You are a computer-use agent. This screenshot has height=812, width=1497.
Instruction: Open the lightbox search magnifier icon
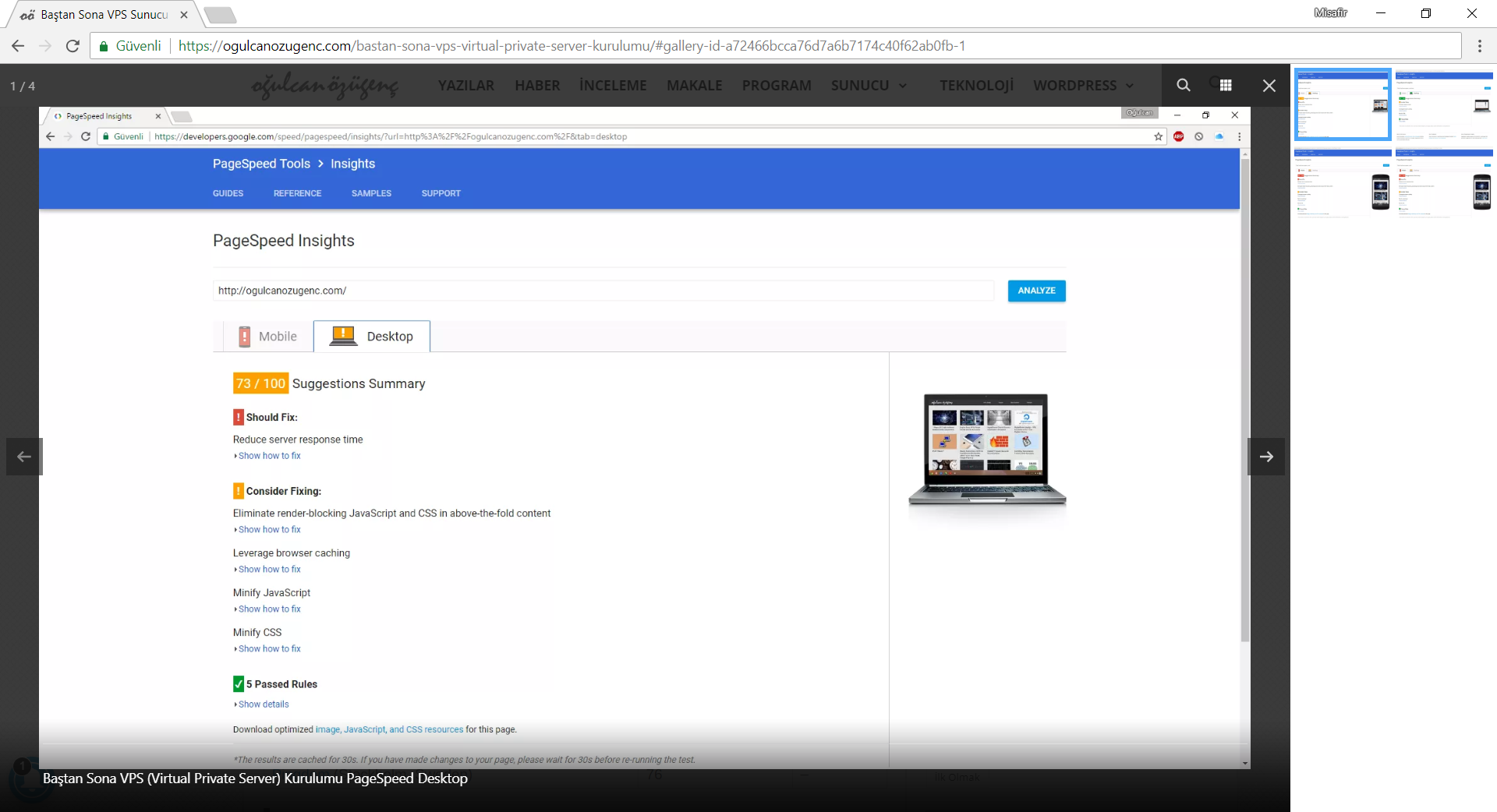(1183, 85)
